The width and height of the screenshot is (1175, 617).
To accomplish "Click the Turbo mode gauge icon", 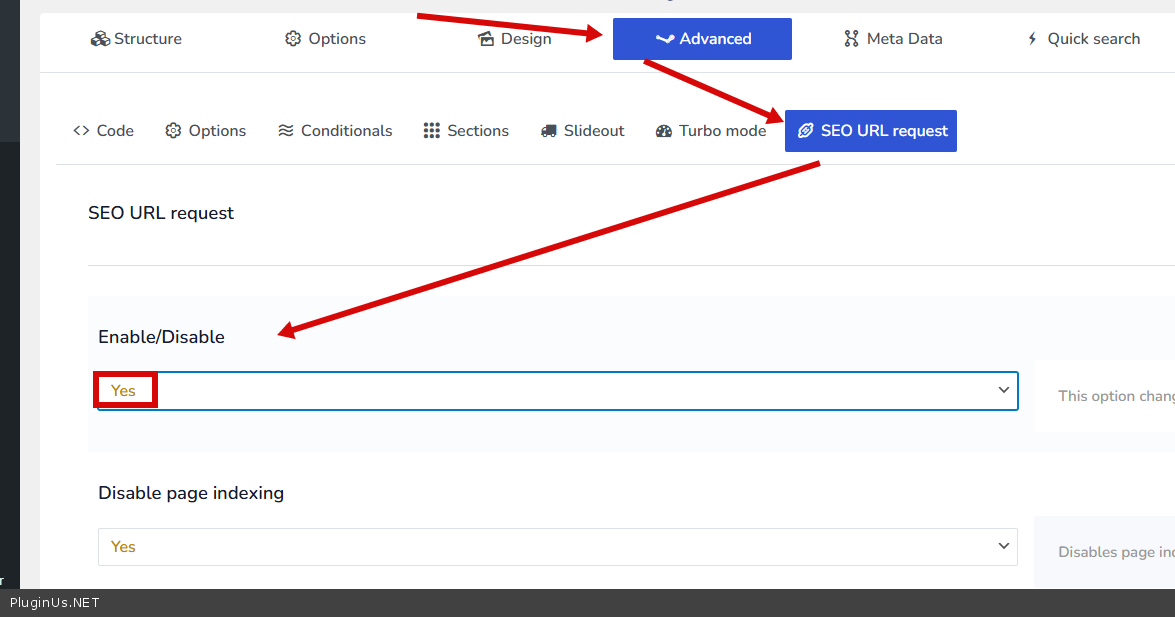I will (x=664, y=131).
